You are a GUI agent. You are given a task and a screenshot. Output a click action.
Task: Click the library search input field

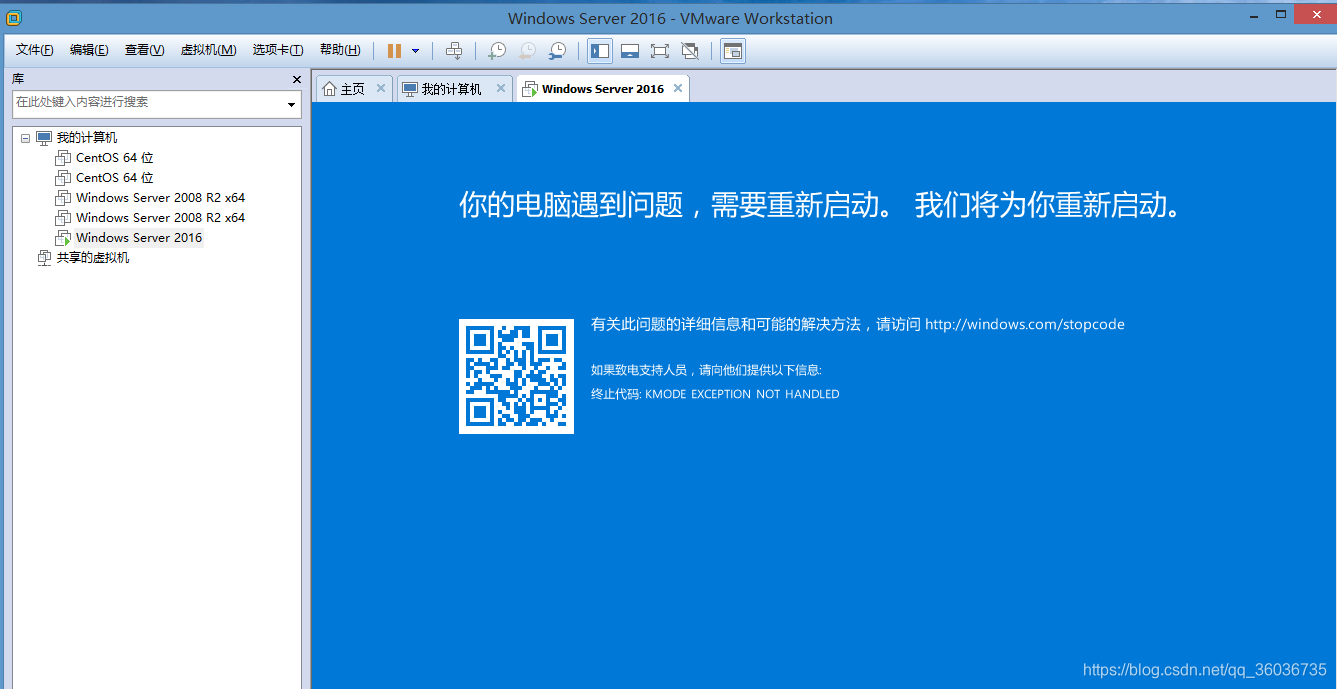click(148, 103)
